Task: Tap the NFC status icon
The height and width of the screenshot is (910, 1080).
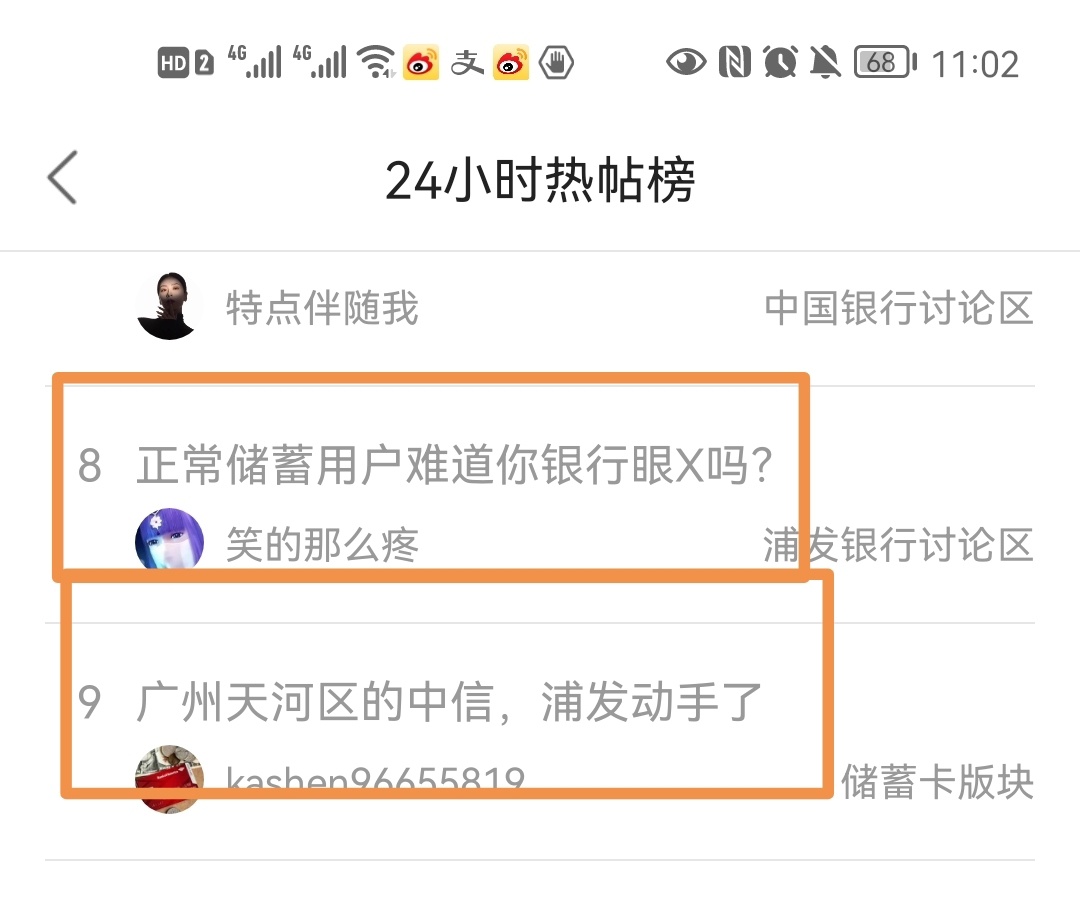Action: pos(735,63)
